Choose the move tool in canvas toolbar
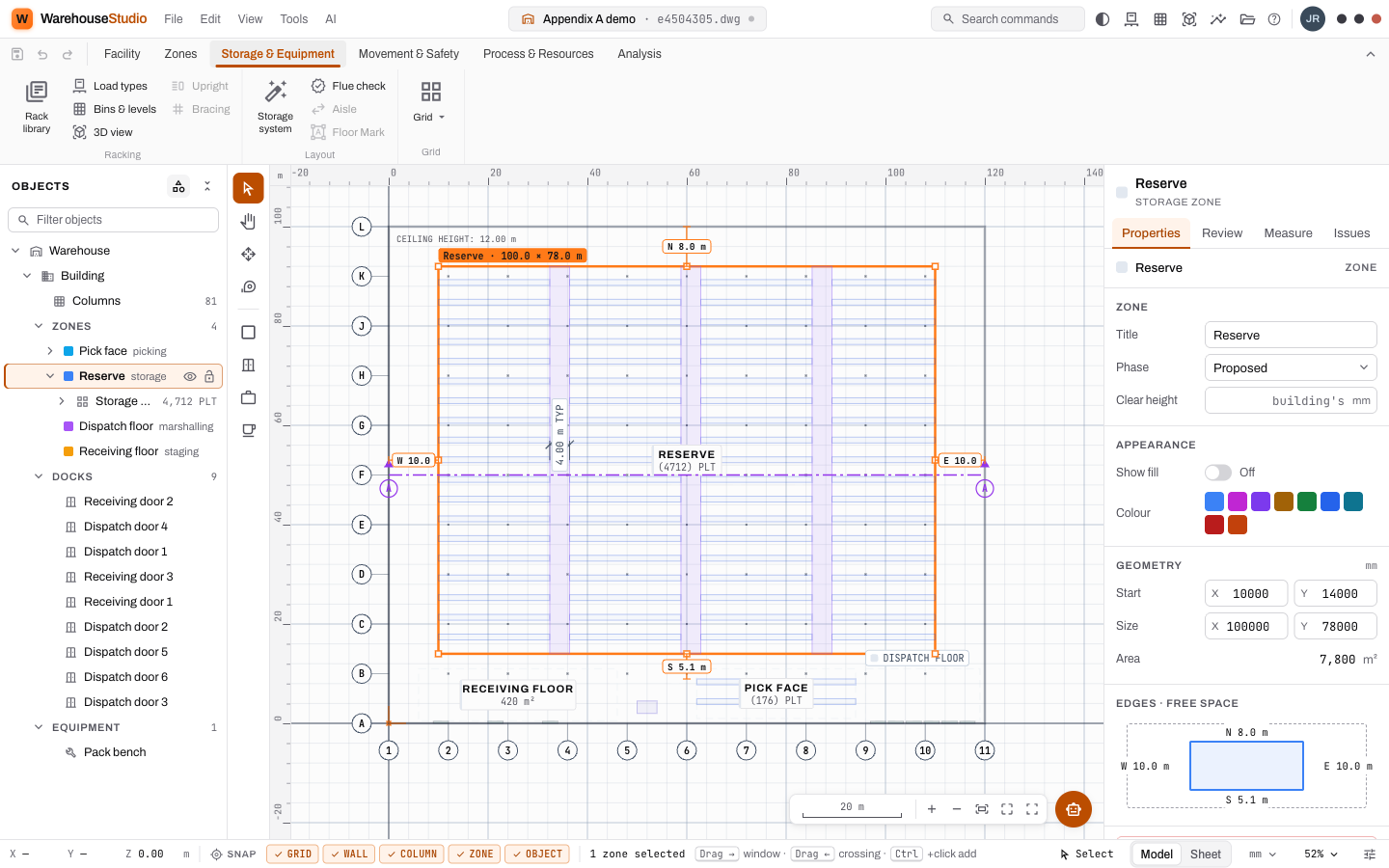The width and height of the screenshot is (1389, 868). pyautogui.click(x=248, y=255)
